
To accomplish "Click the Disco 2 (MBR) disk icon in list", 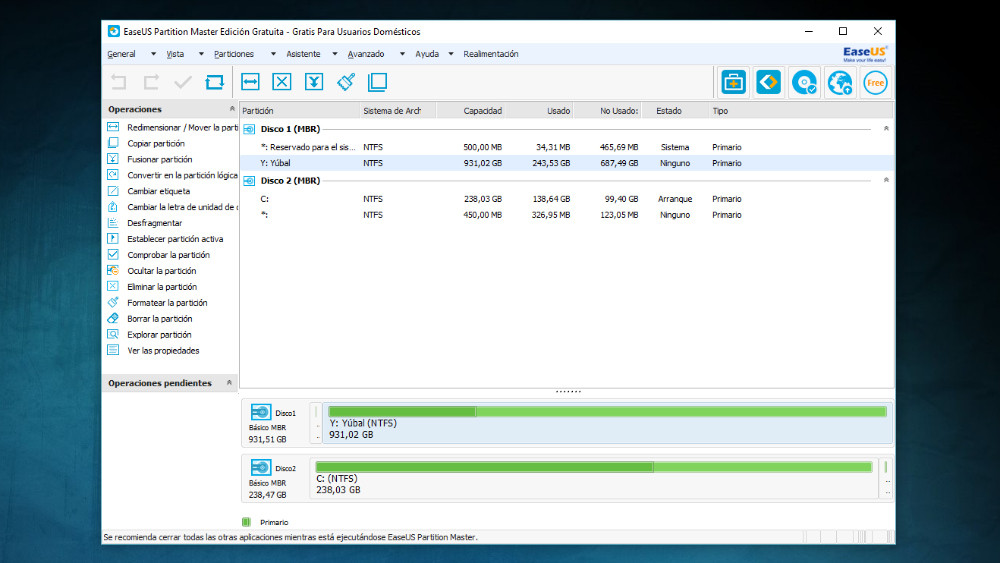I will tap(249, 181).
